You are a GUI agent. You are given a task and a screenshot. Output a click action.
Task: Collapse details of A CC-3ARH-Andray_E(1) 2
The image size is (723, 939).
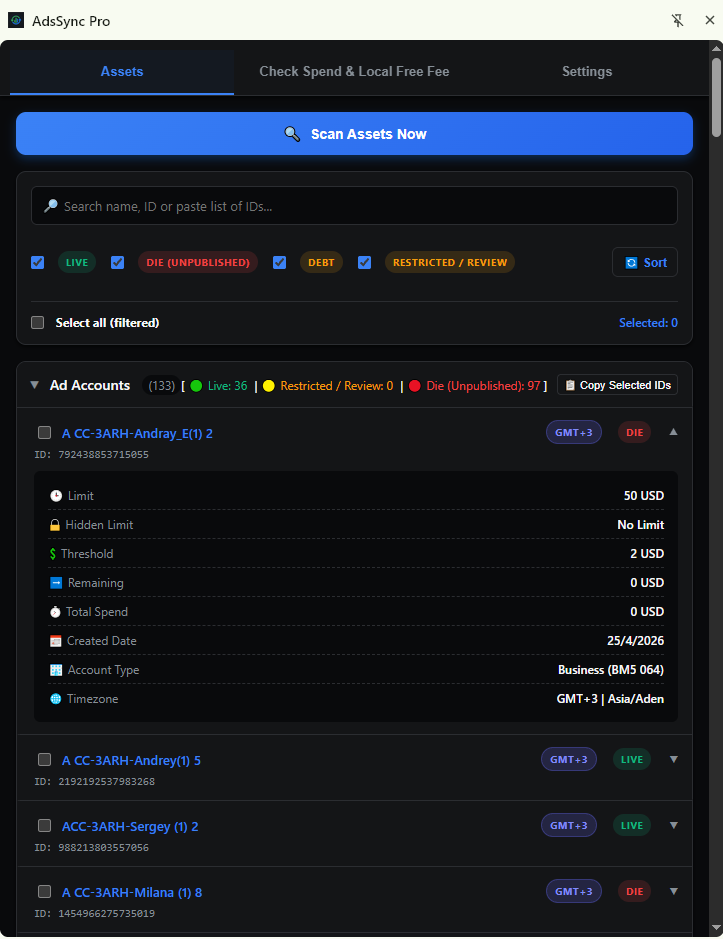coord(673,432)
